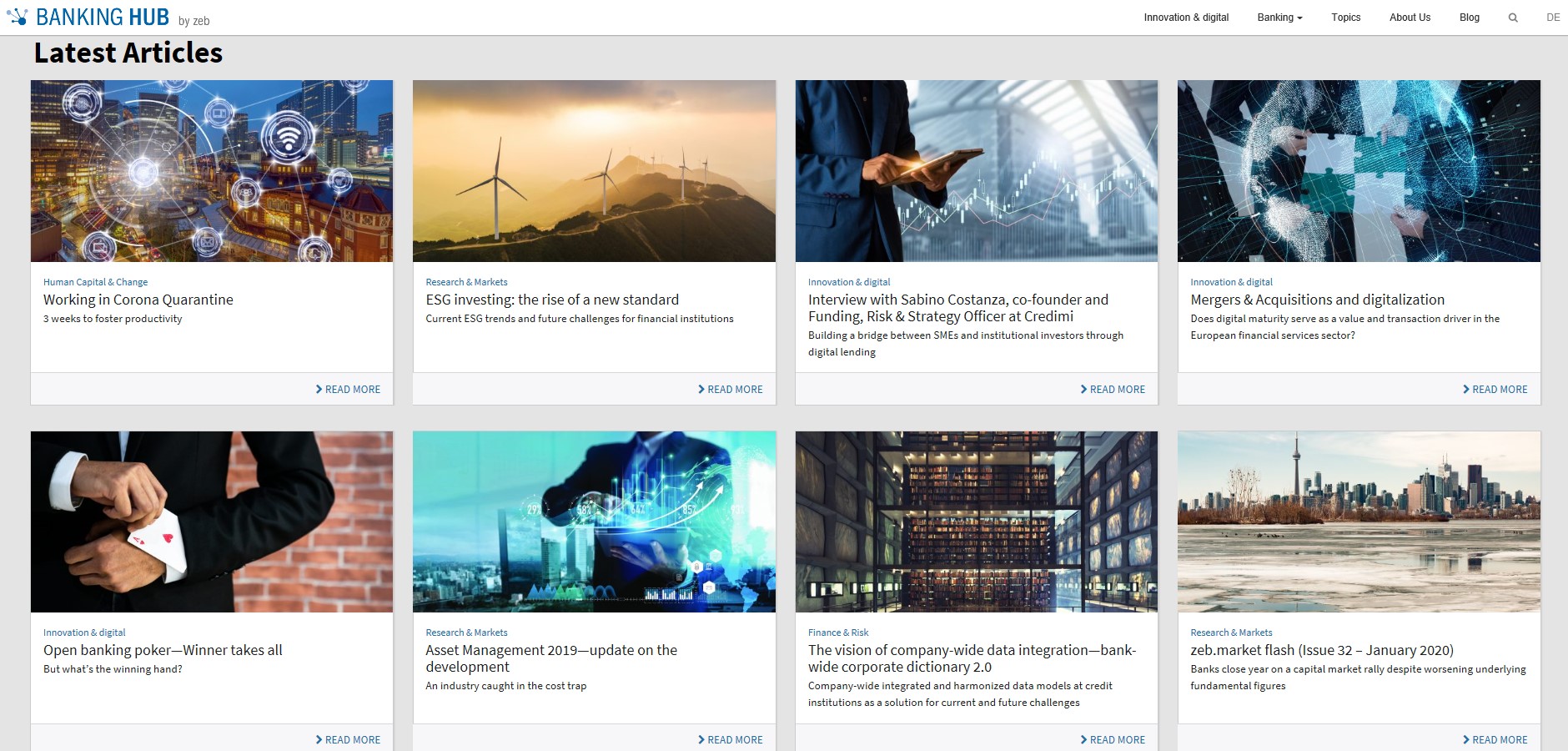Image resolution: width=1568 pixels, height=751 pixels.
Task: Go to the About Us page
Action: pyautogui.click(x=1410, y=18)
